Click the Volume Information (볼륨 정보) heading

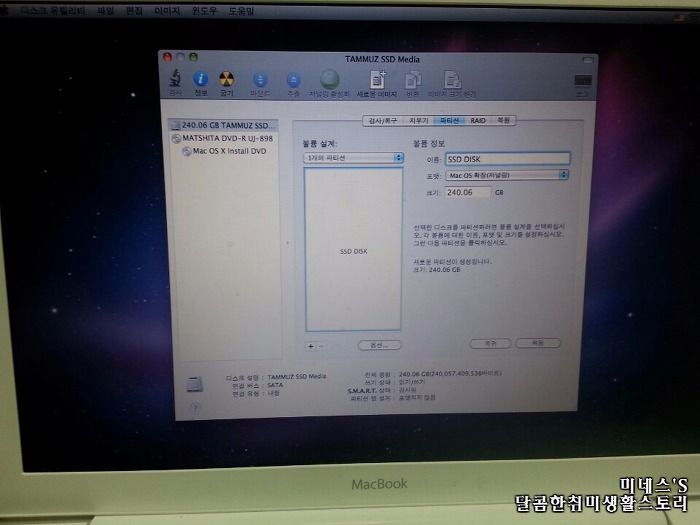(x=429, y=143)
